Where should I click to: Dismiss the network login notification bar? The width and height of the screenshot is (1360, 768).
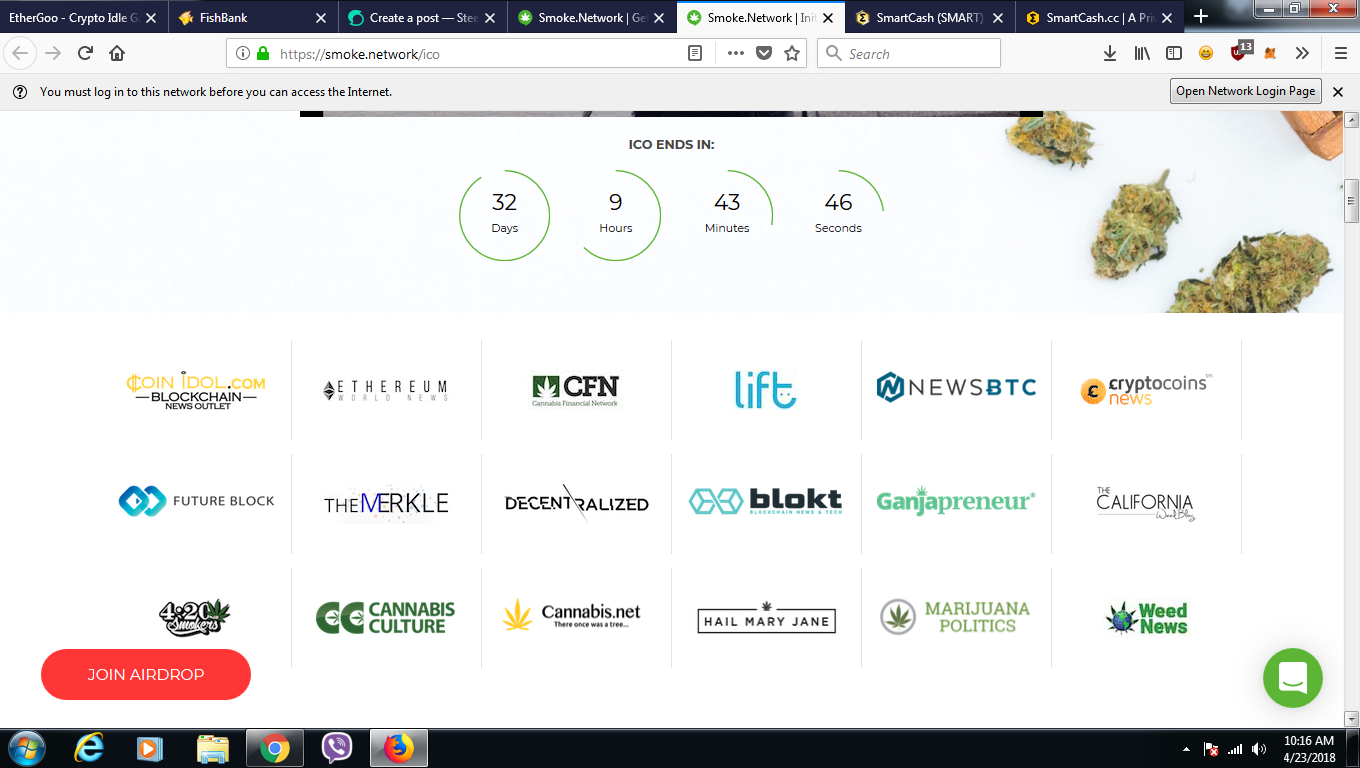tap(1338, 92)
